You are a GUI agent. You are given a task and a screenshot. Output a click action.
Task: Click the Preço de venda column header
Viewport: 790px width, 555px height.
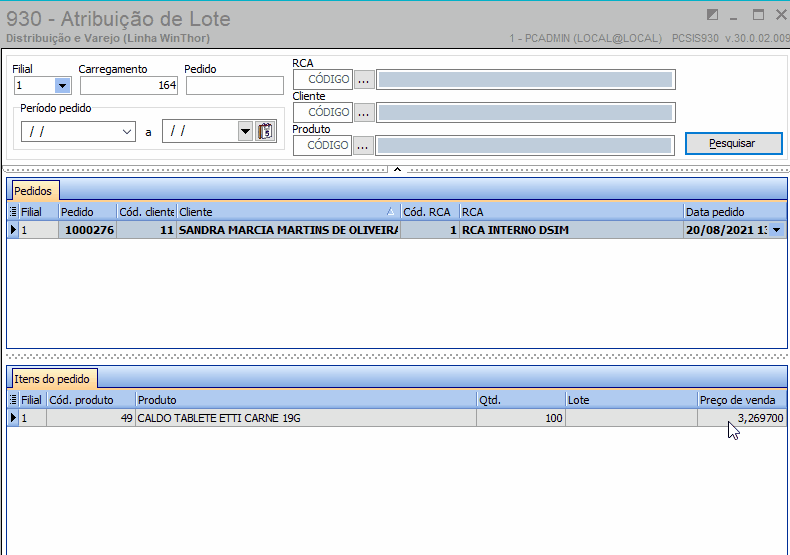point(742,400)
